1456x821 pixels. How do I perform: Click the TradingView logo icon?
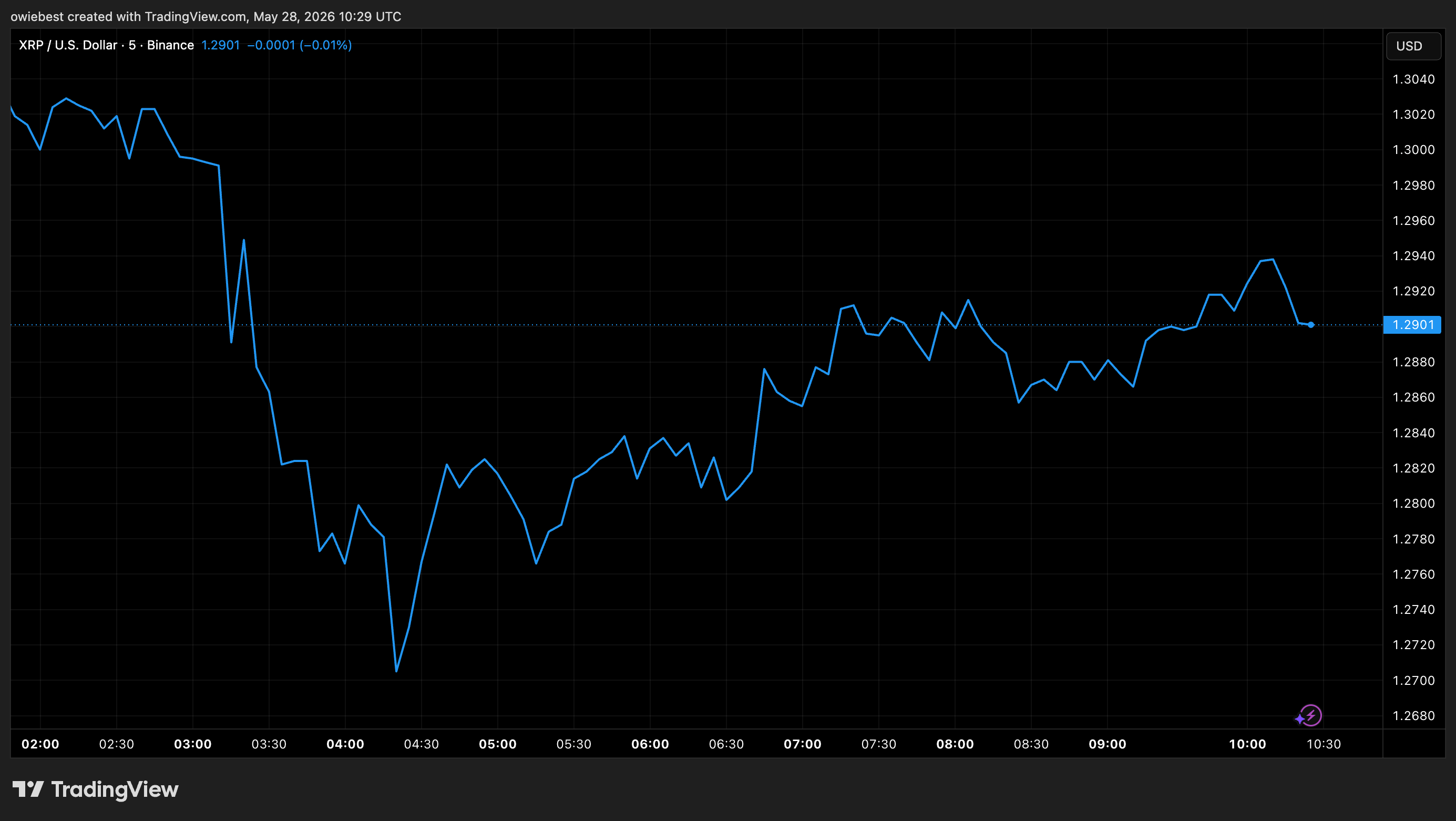[x=28, y=789]
